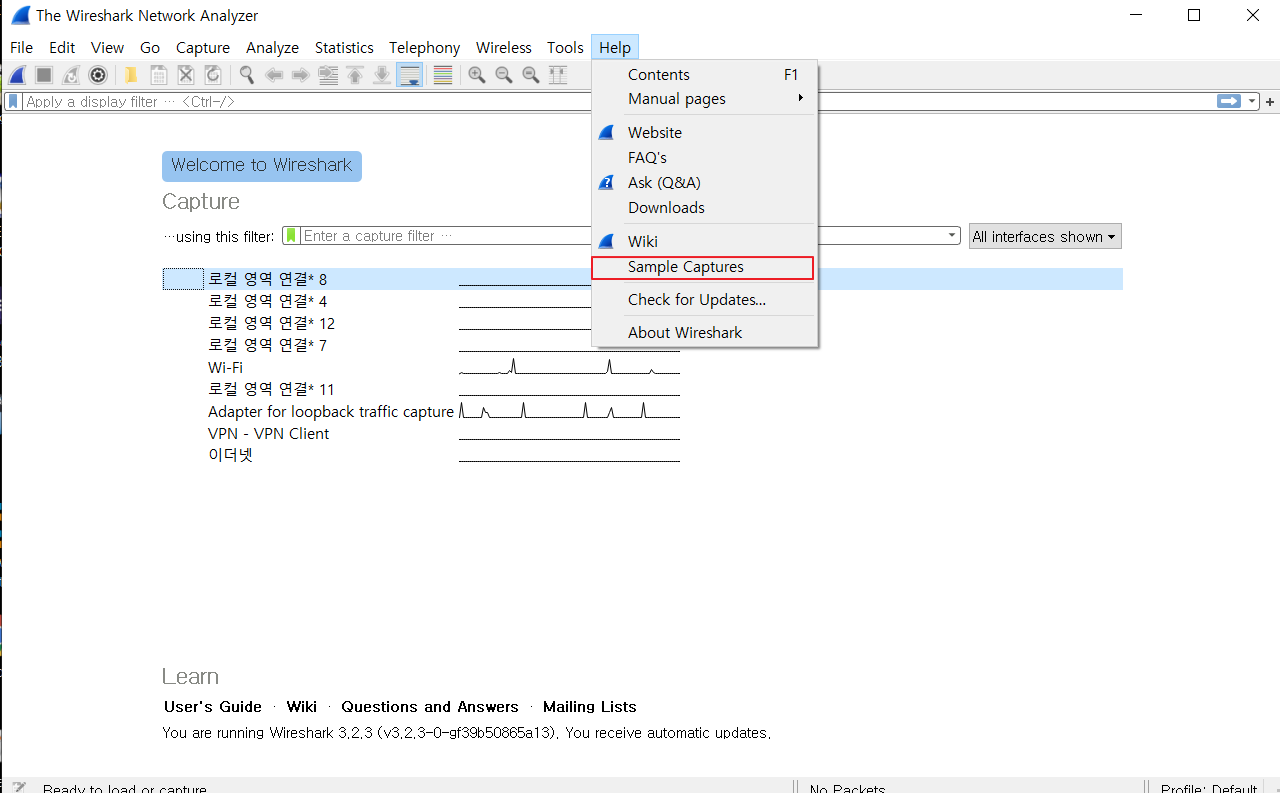Click the Go to specified packet icon

pos(327,75)
